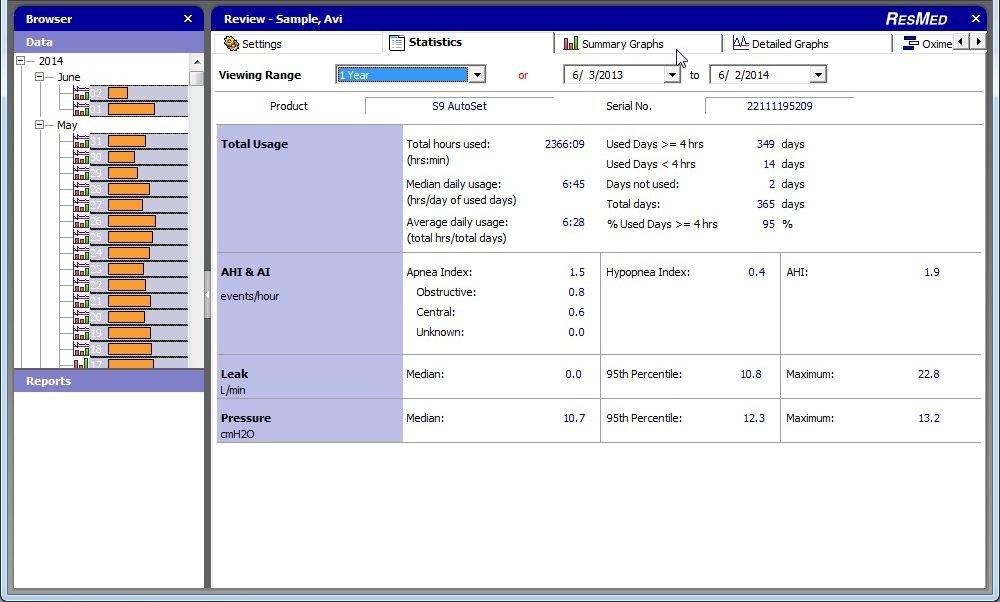Click the Serial No. field 22111195209
The height and width of the screenshot is (602, 1000).
(779, 106)
